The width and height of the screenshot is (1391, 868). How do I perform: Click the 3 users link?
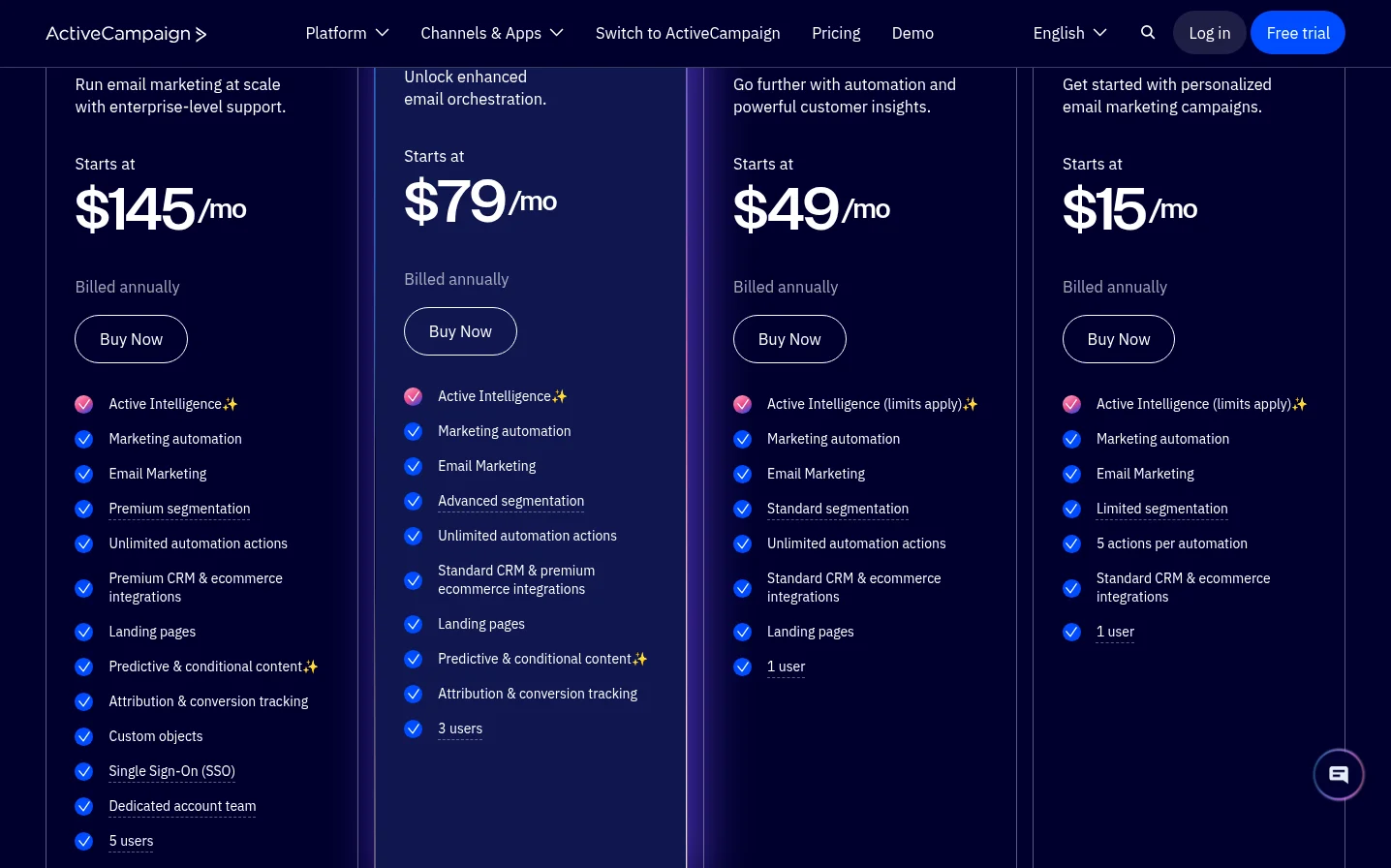[460, 728]
